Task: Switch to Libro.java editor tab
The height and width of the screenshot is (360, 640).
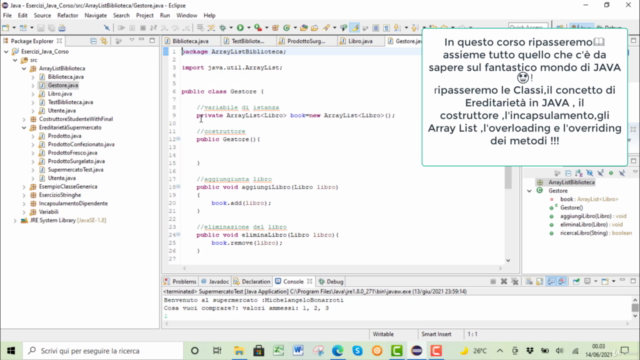Action: (x=360, y=41)
